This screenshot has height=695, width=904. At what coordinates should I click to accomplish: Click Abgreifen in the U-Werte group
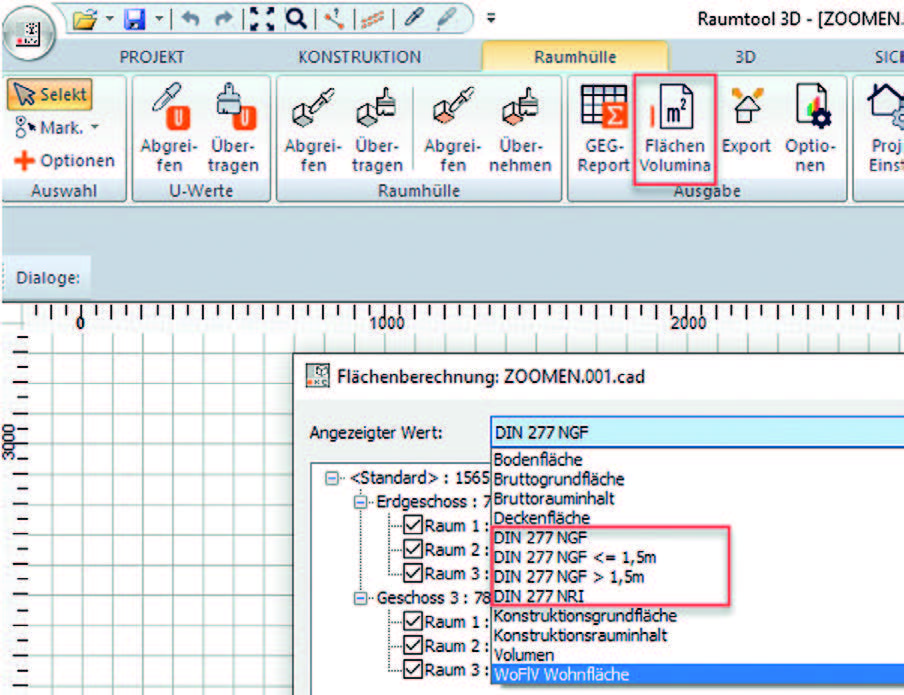point(169,128)
